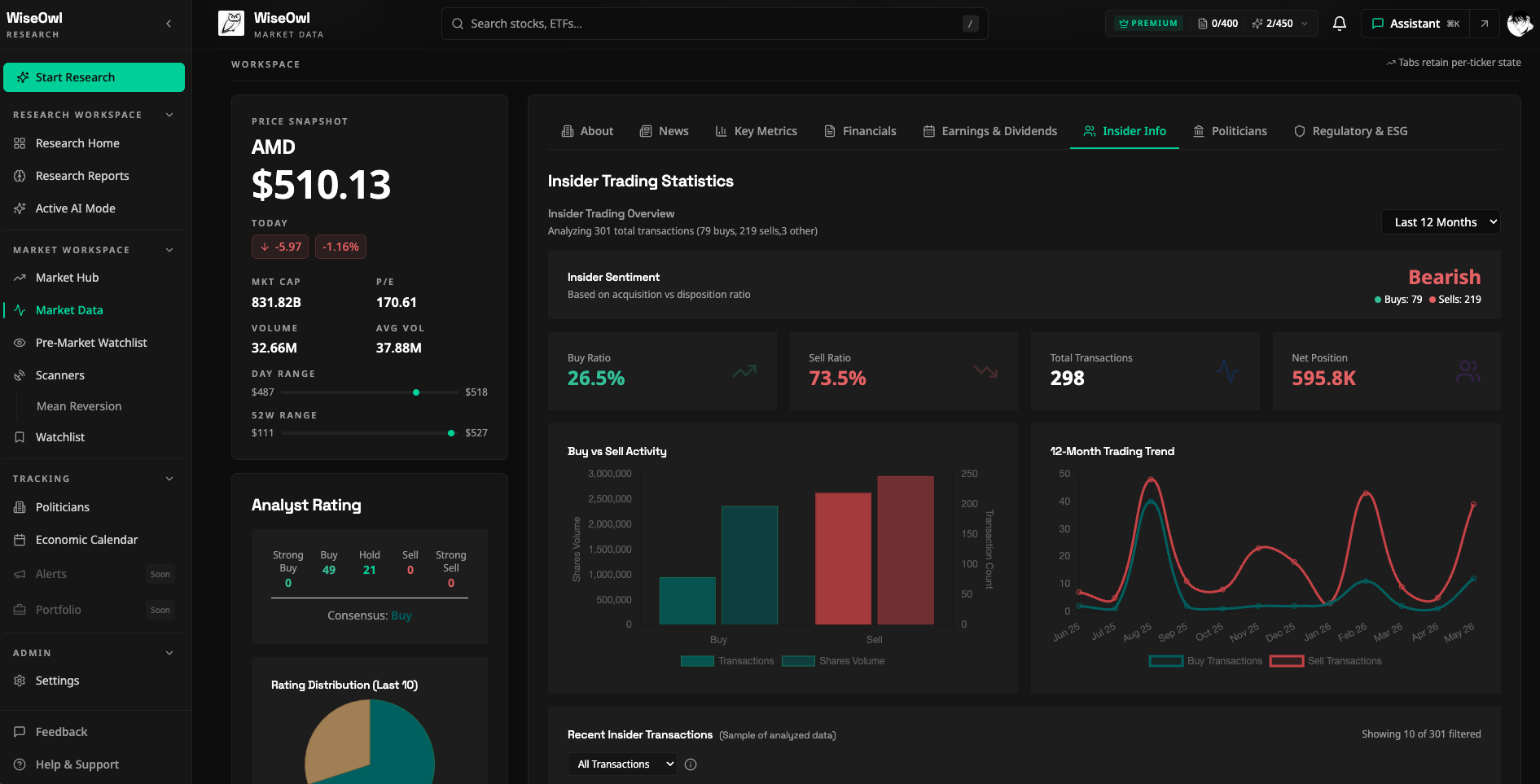Click the Research Reports icon

20,176
